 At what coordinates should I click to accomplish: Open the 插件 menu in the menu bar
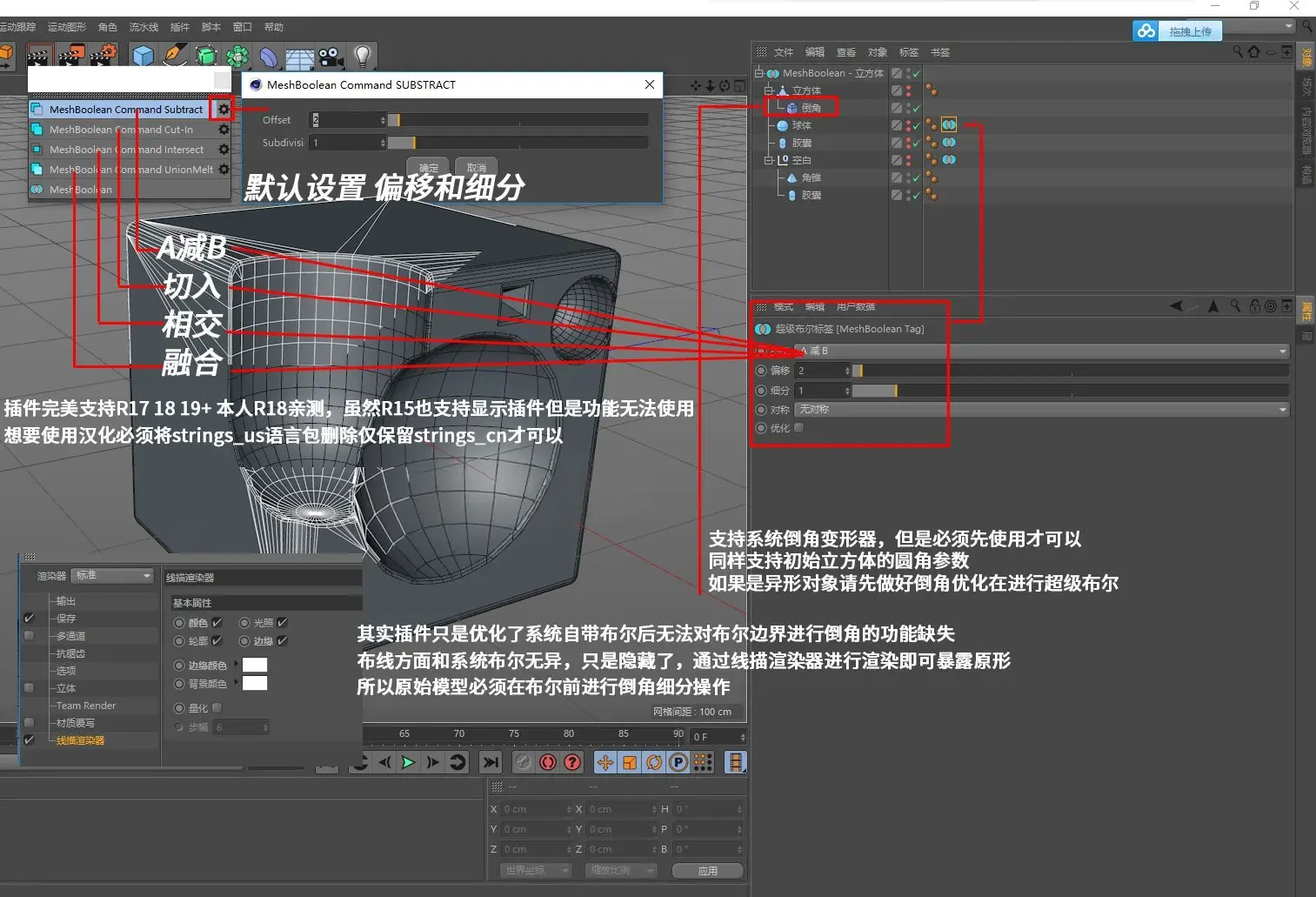(x=179, y=26)
